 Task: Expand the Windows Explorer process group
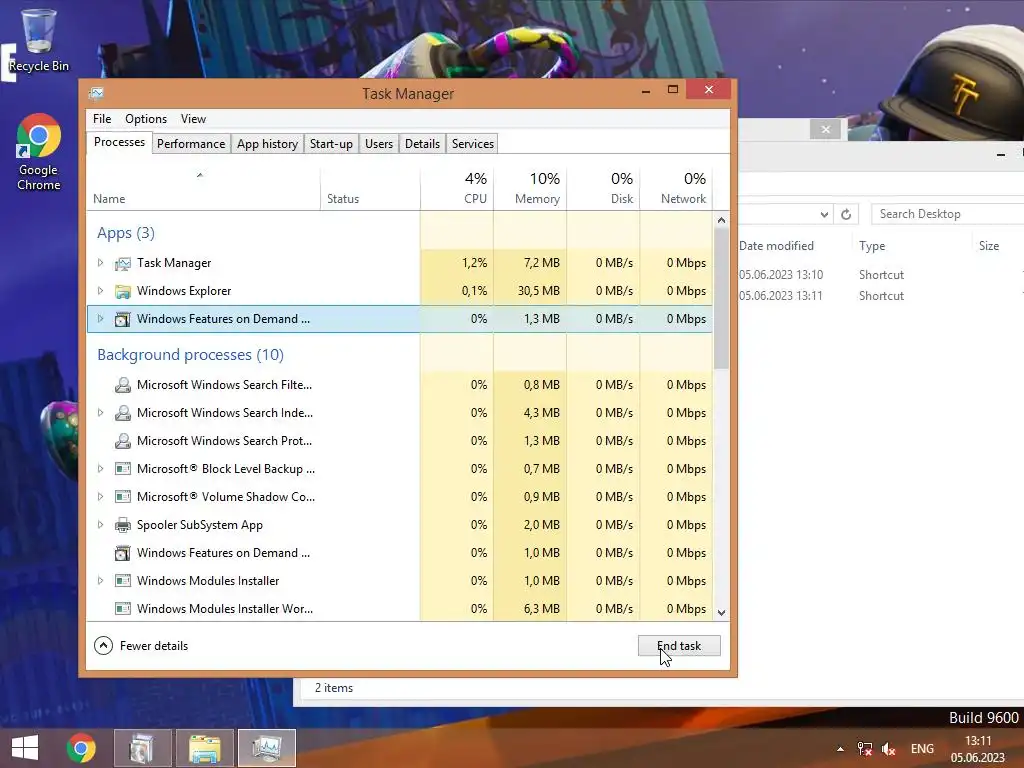tap(100, 291)
